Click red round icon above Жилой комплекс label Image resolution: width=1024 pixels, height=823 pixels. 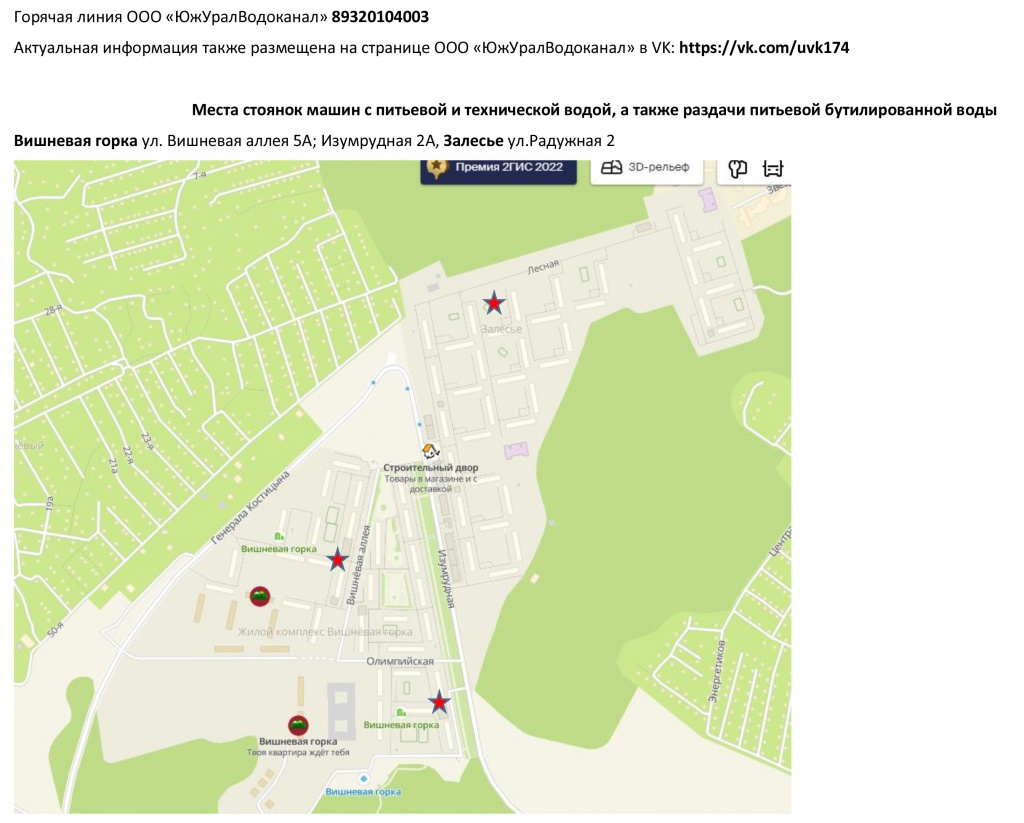tap(259, 597)
